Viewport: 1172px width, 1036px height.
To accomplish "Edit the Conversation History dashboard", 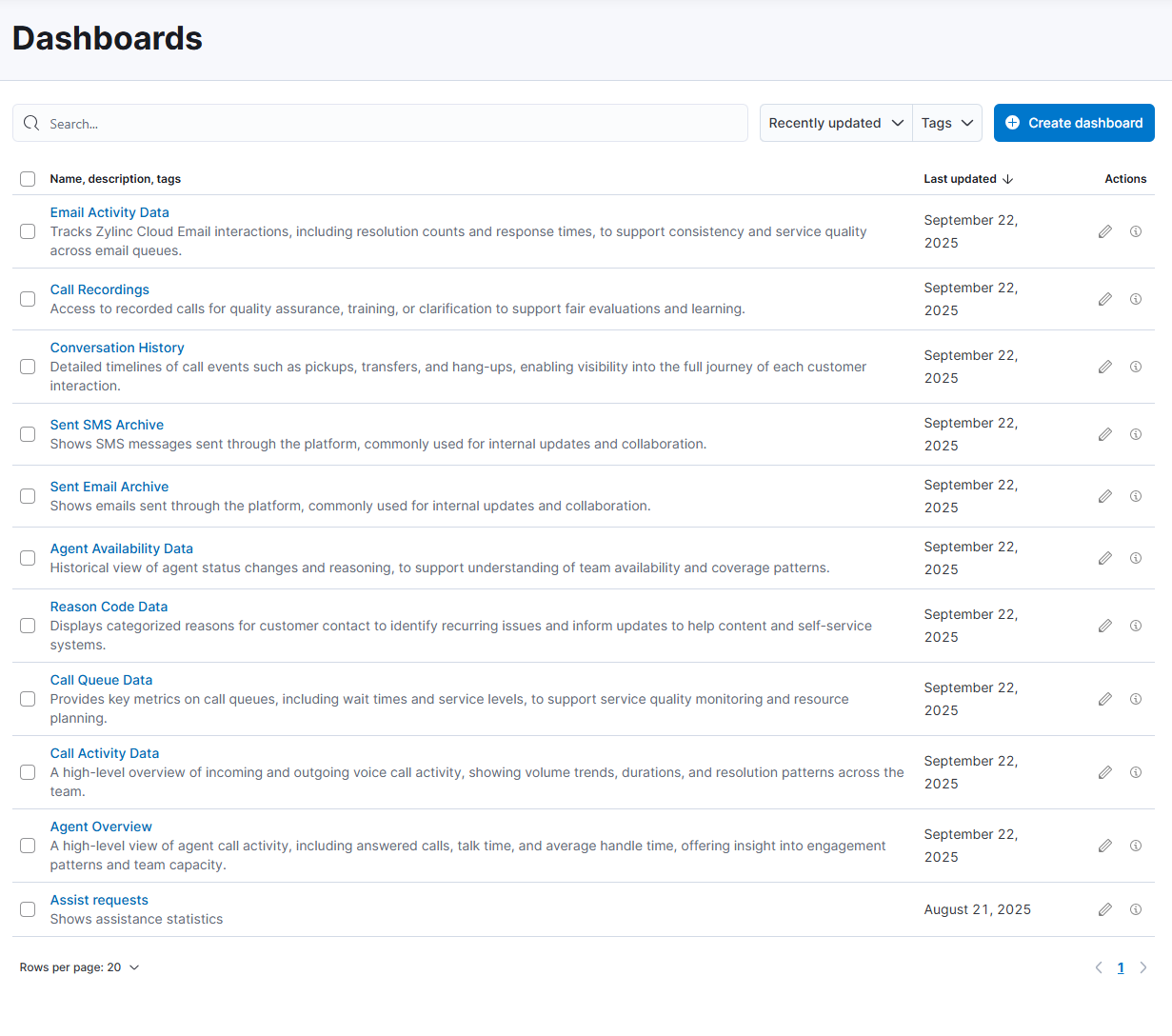I will (1105, 367).
